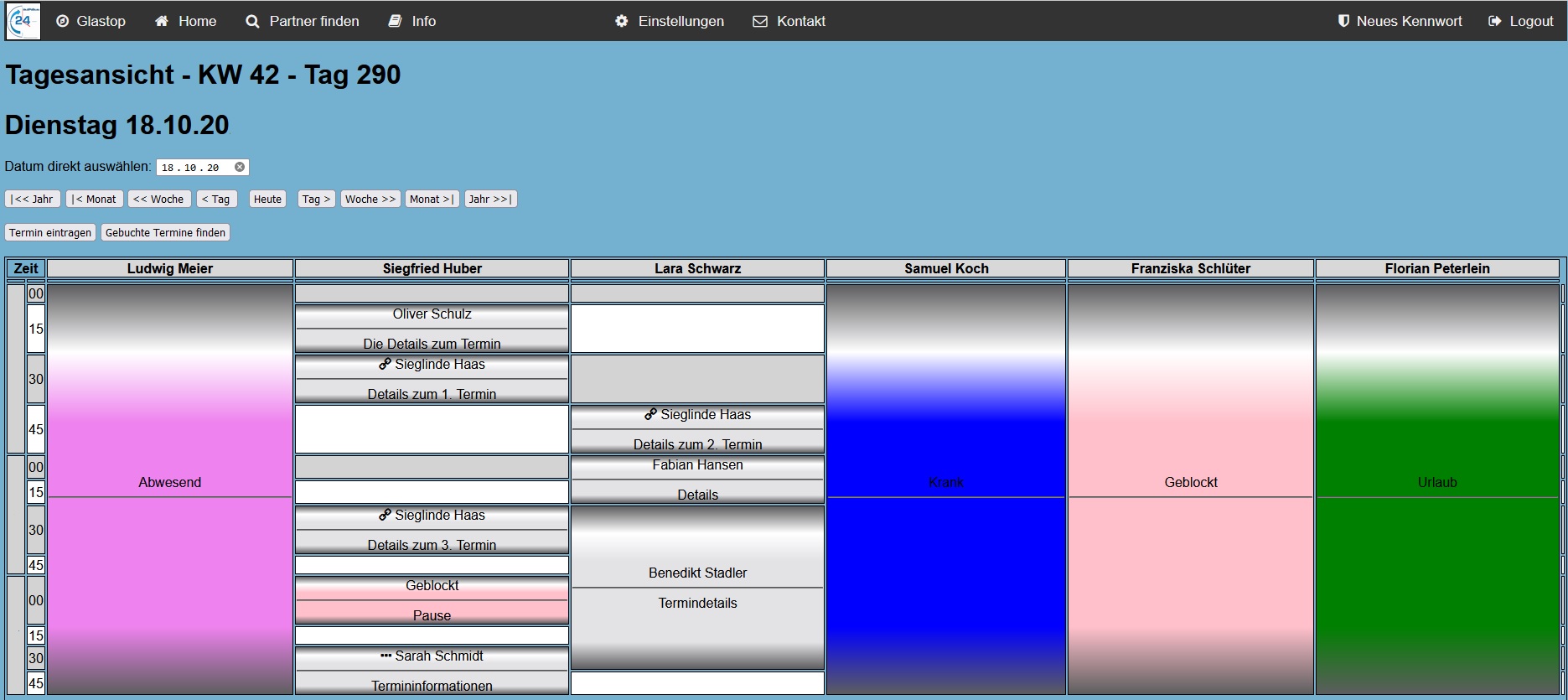1568x700 pixels.
Task: Click the Termin eintragen button
Action: coord(50,232)
